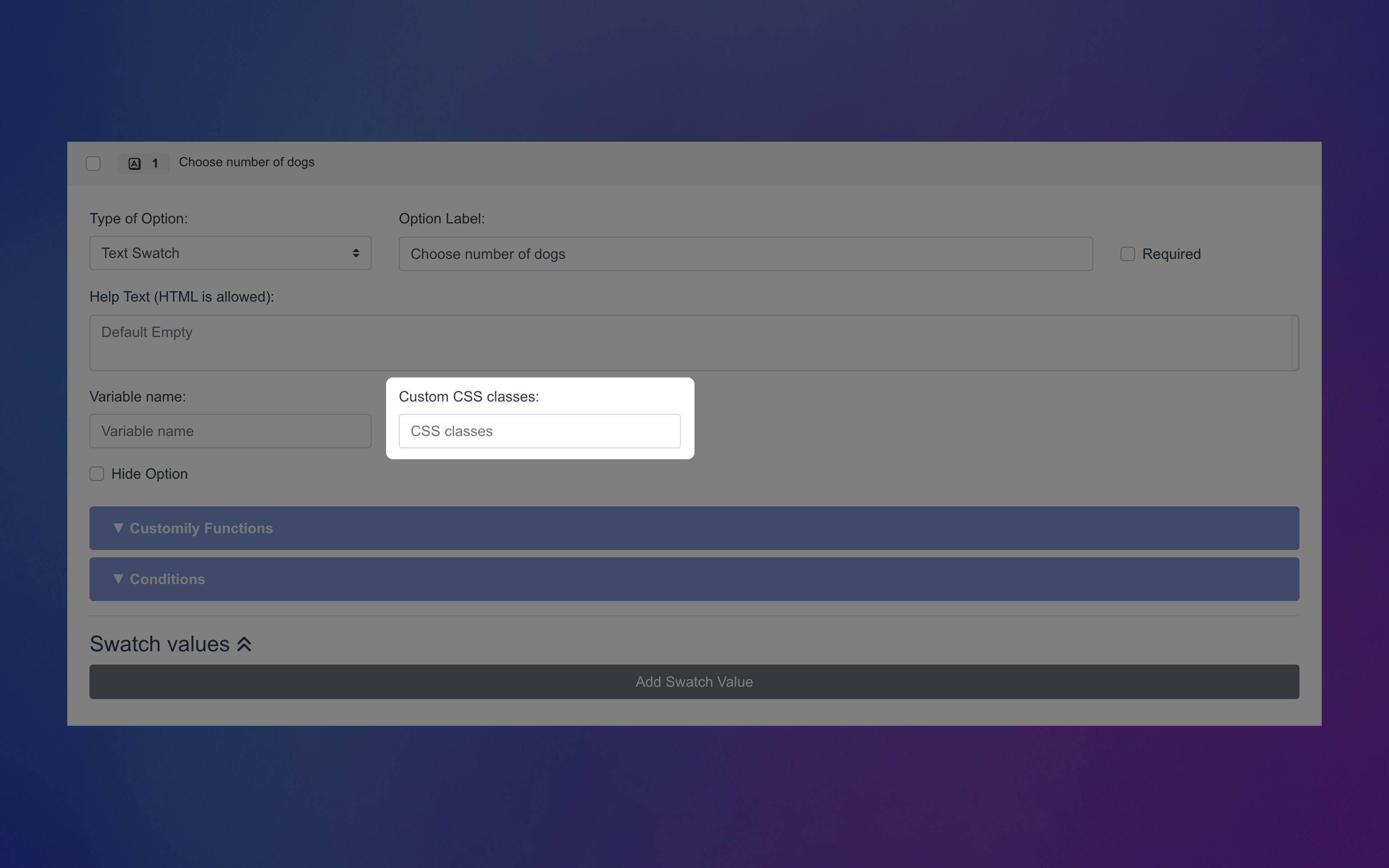Screen dimensions: 1389x868
Task: Click the Required label text
Action: pyautogui.click(x=1171, y=254)
